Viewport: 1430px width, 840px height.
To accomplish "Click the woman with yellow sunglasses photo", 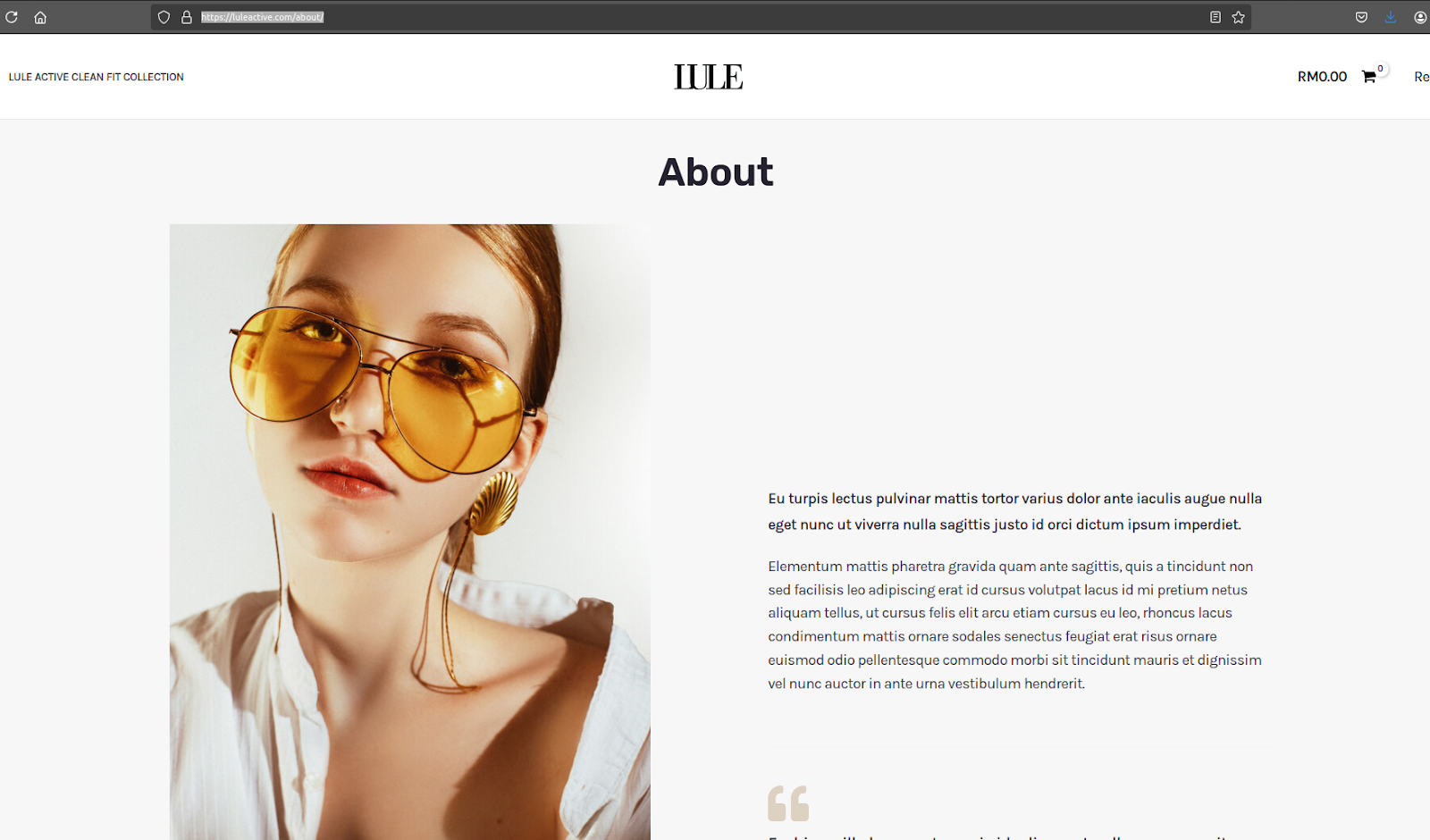I will pos(410,532).
